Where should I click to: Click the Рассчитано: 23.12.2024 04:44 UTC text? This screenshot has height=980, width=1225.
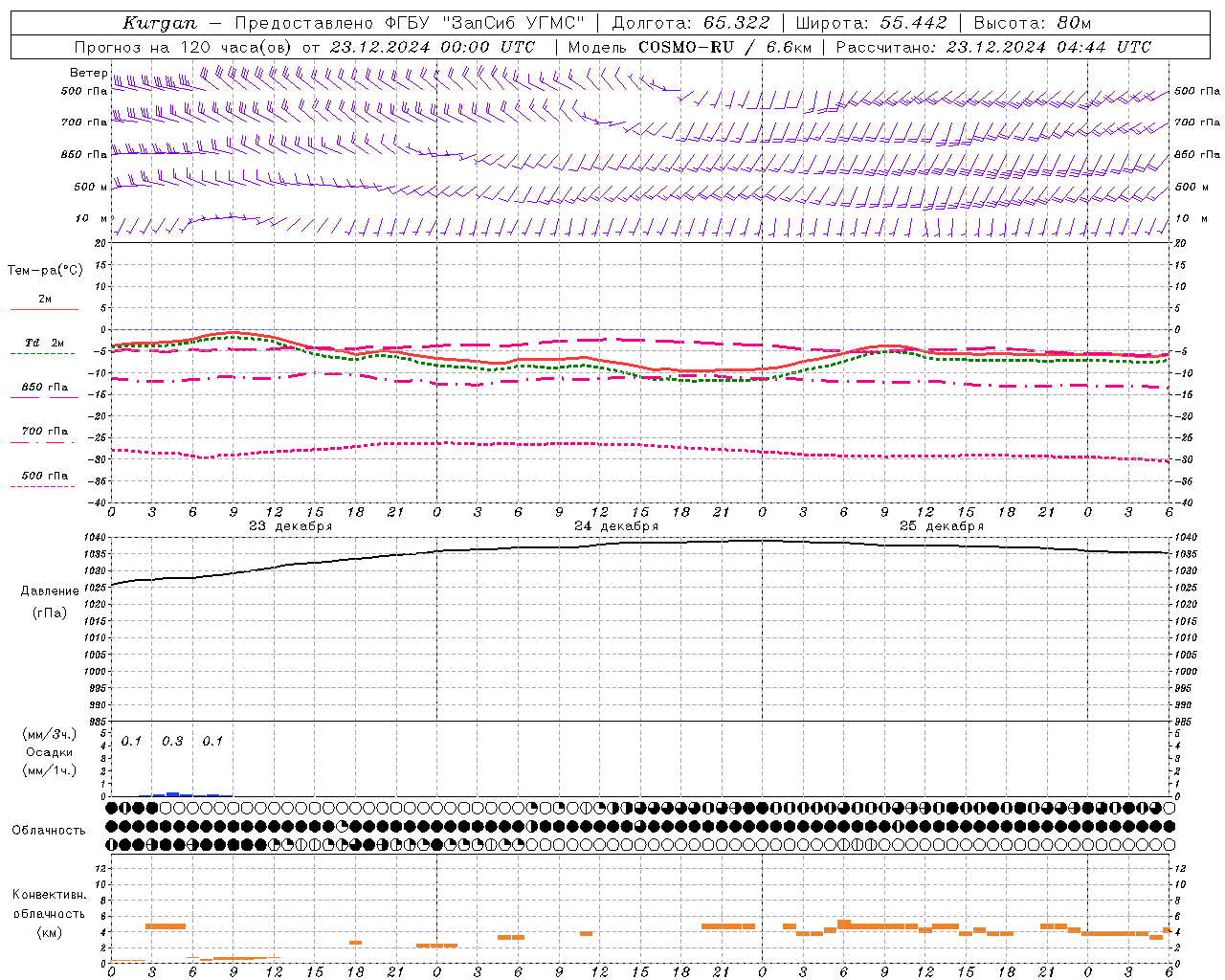(992, 47)
